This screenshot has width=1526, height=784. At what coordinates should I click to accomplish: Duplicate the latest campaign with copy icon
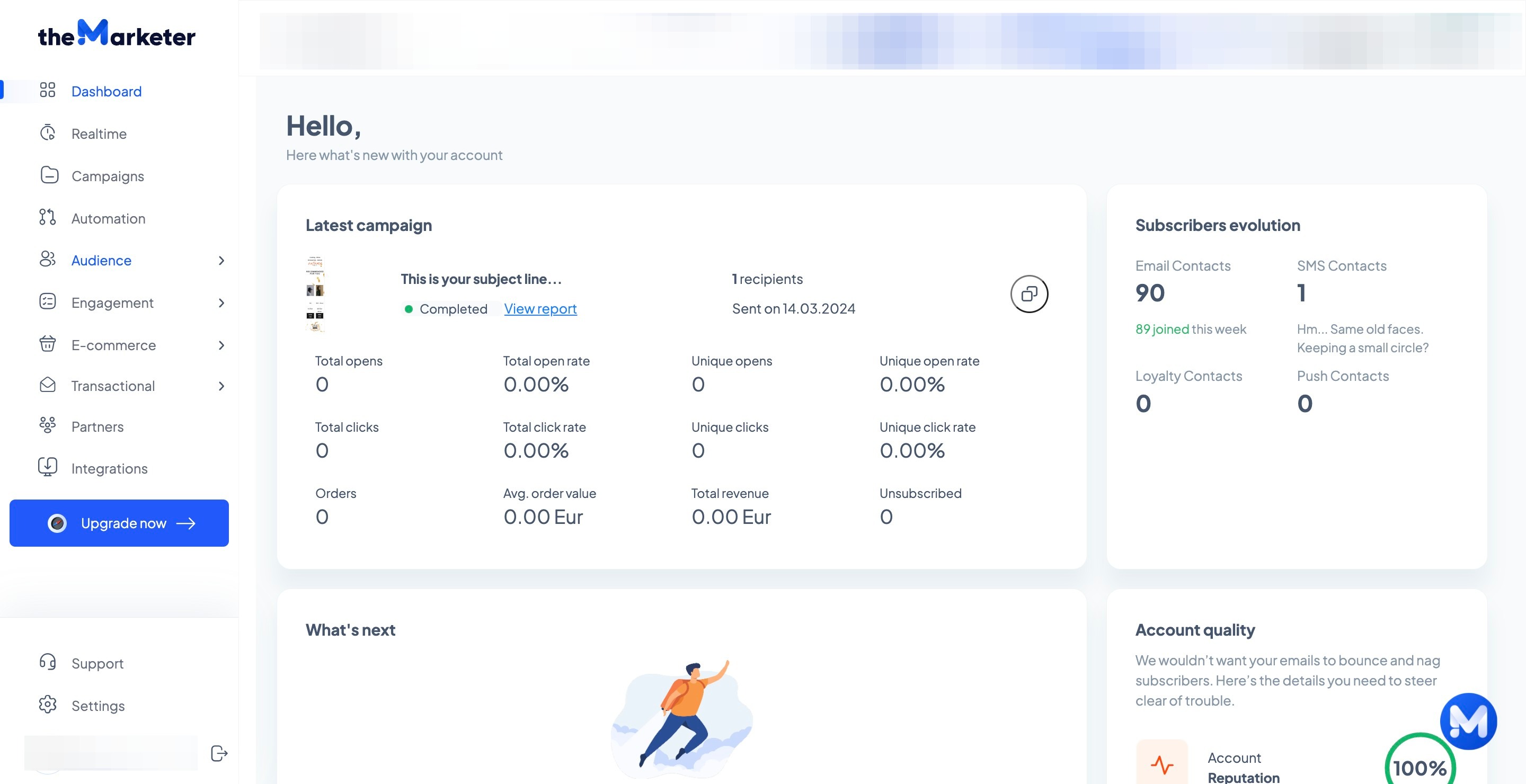coord(1029,293)
